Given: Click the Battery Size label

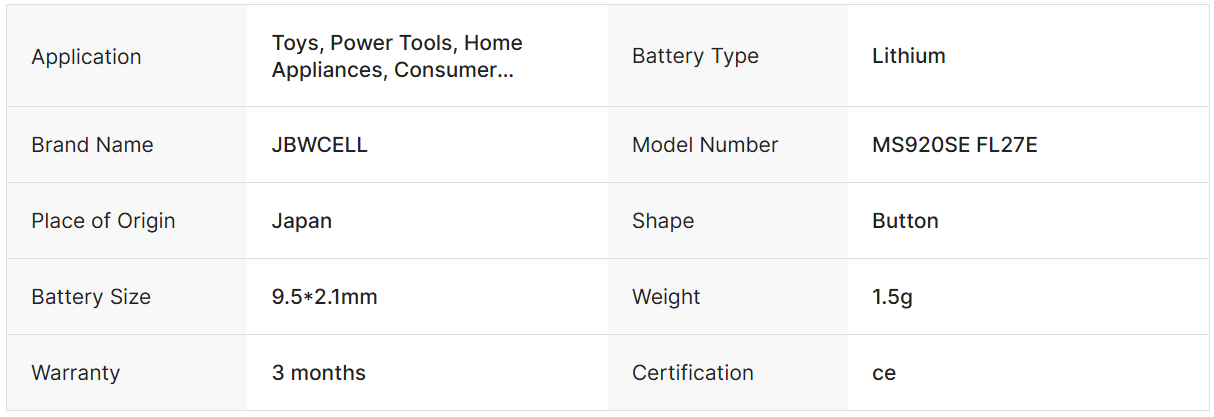Looking at the screenshot, I should click(91, 297).
